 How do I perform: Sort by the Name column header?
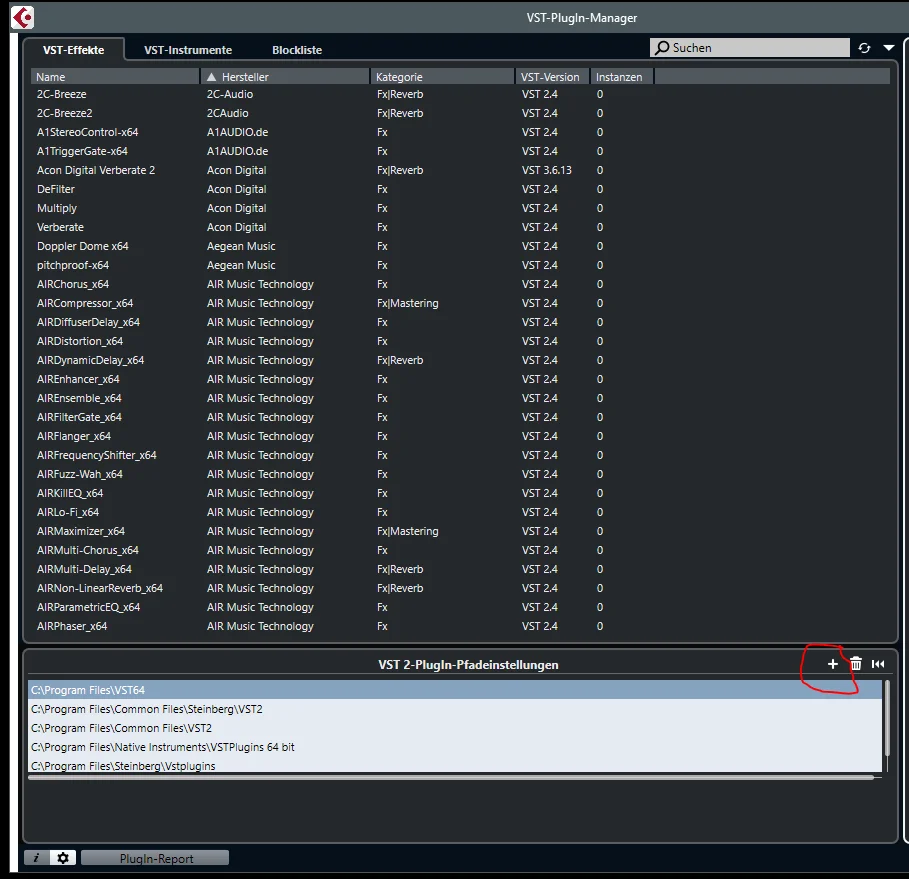click(115, 77)
